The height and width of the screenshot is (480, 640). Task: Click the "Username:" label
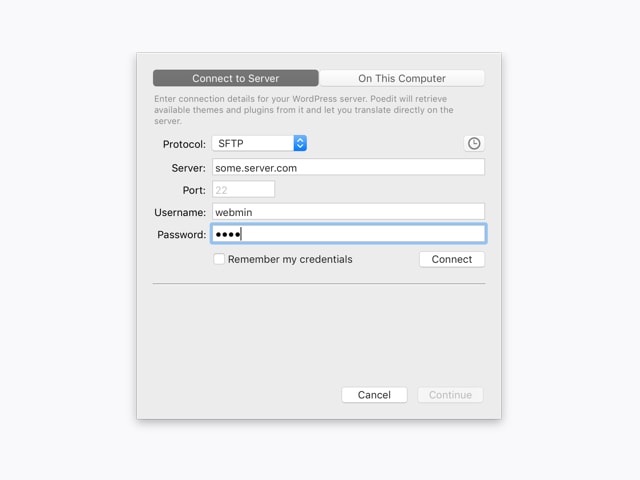(x=180, y=212)
